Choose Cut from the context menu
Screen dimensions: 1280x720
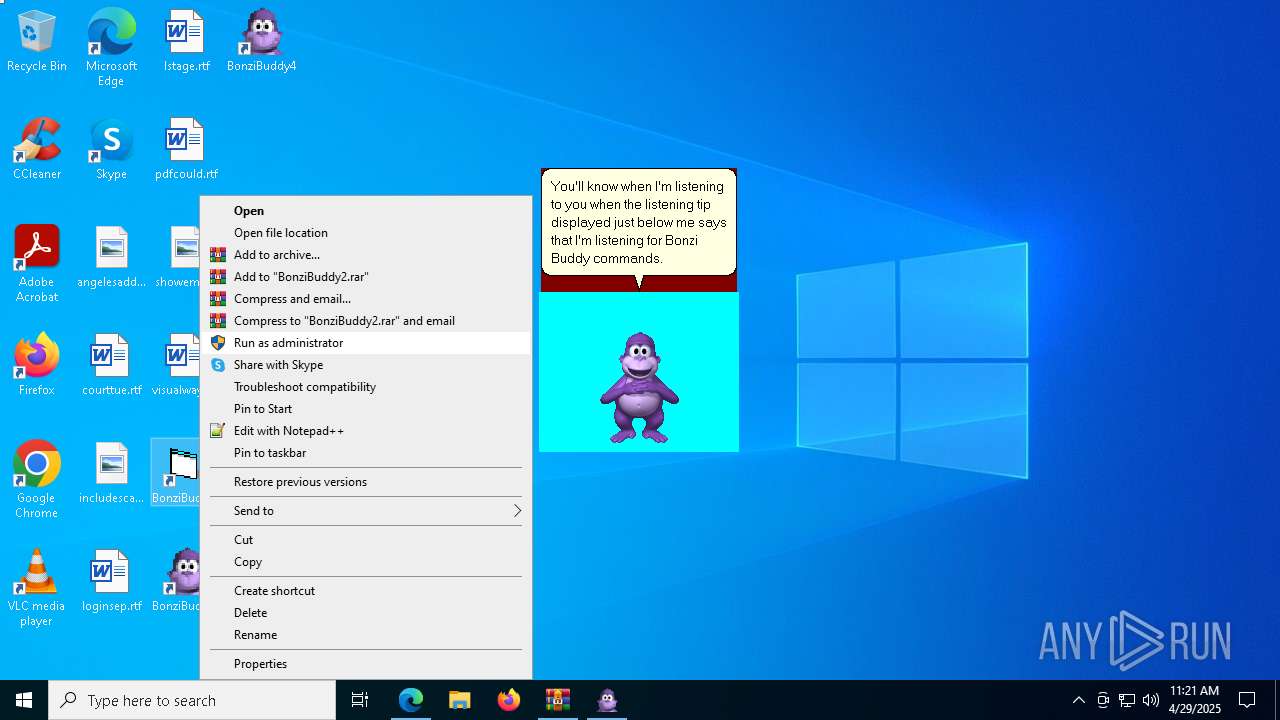click(x=366, y=540)
